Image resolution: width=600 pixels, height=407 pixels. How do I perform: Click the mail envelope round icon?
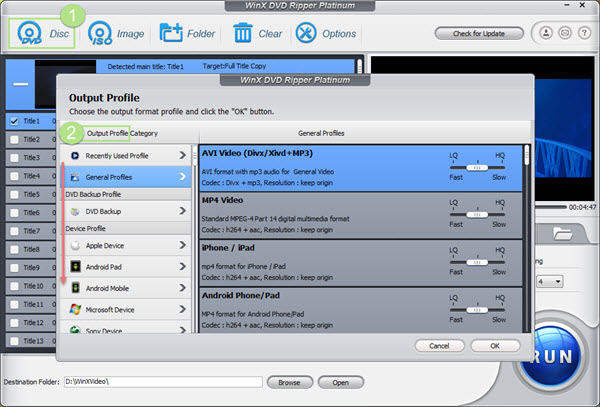coord(565,33)
